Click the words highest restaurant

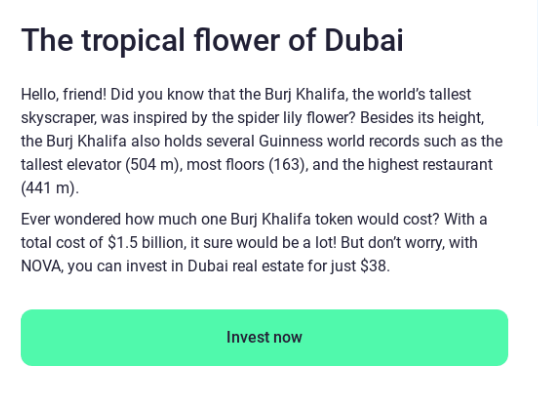point(430,165)
